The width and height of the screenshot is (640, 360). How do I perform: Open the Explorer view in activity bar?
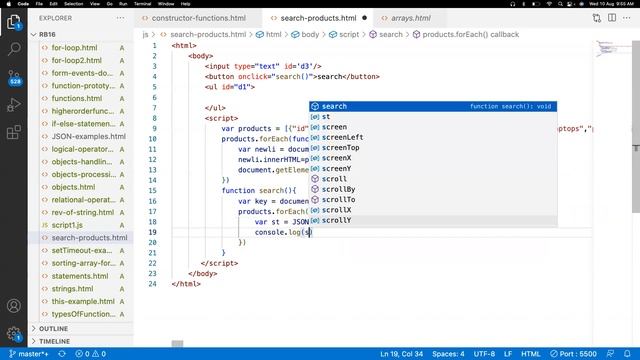point(13,22)
